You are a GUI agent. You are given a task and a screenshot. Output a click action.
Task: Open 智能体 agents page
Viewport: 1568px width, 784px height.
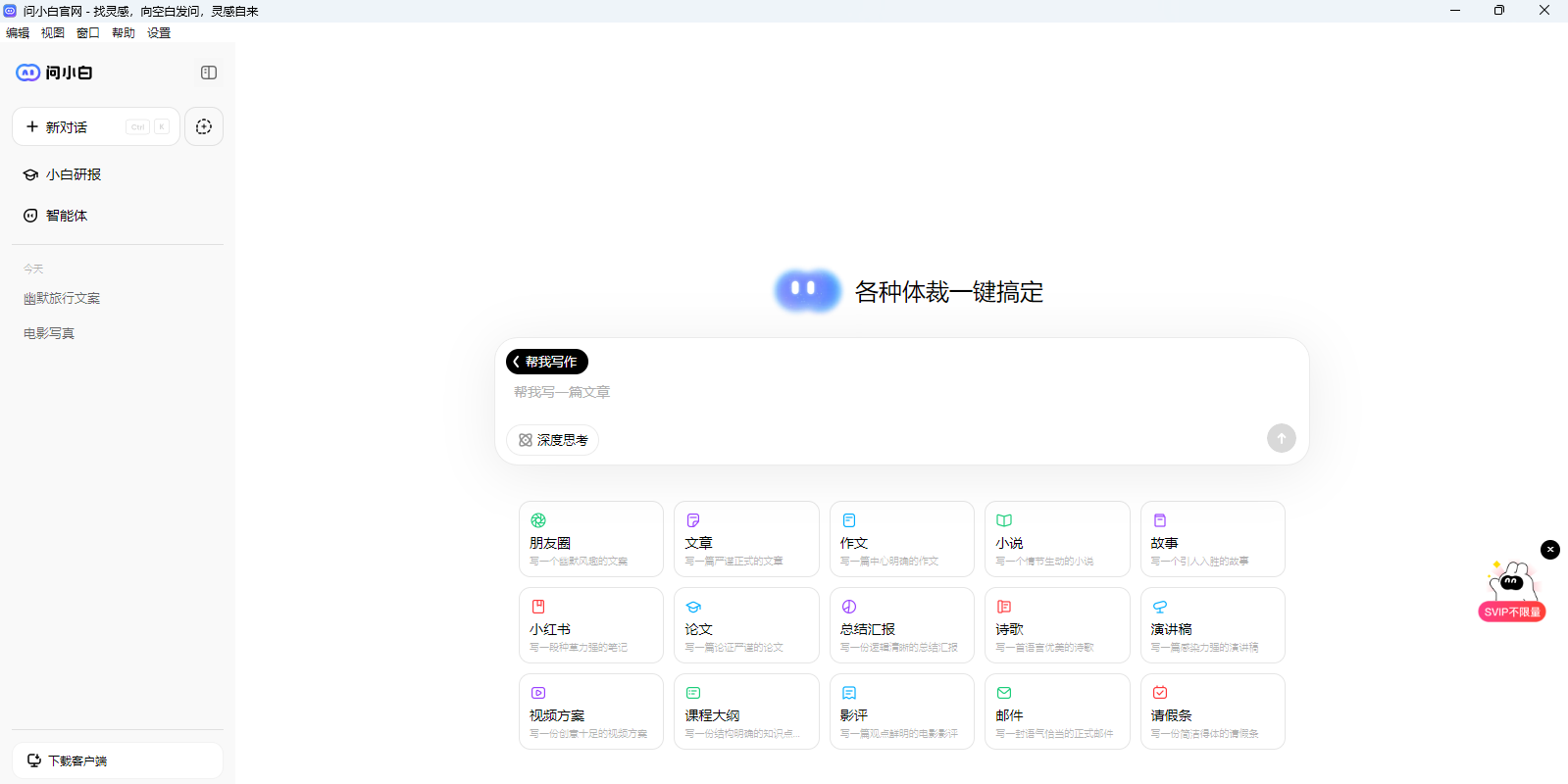tap(67, 216)
